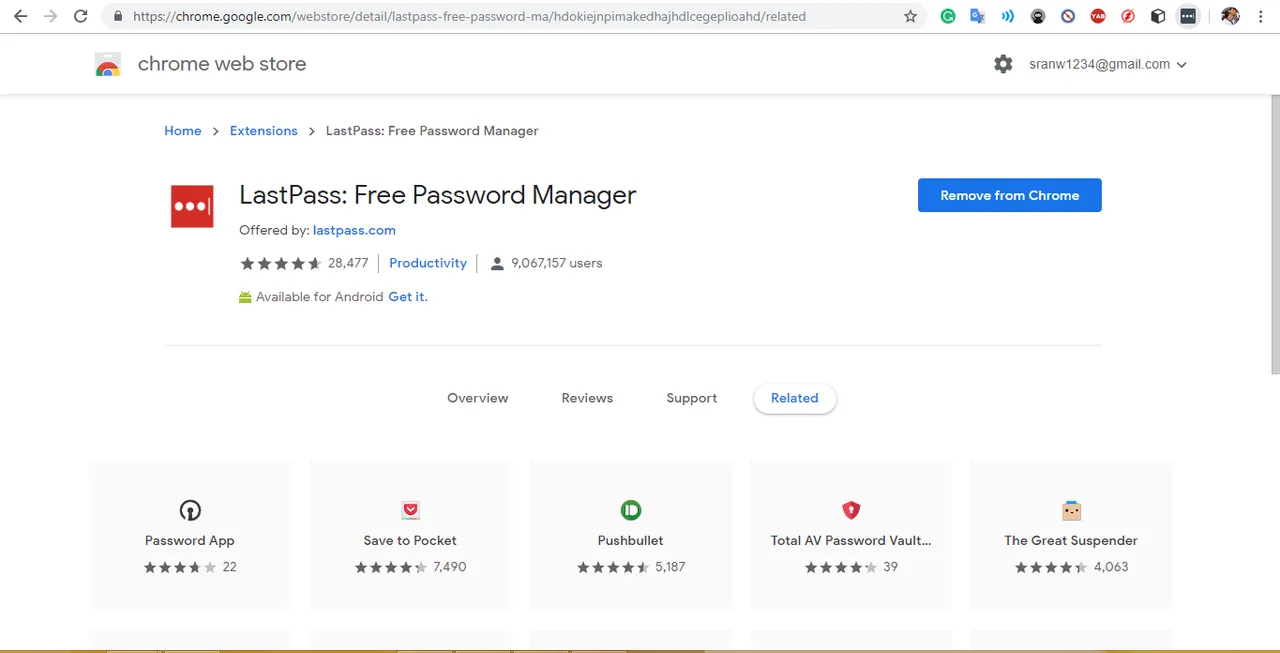Click the browser forward arrow
This screenshot has height=653, width=1280.
(x=50, y=16)
